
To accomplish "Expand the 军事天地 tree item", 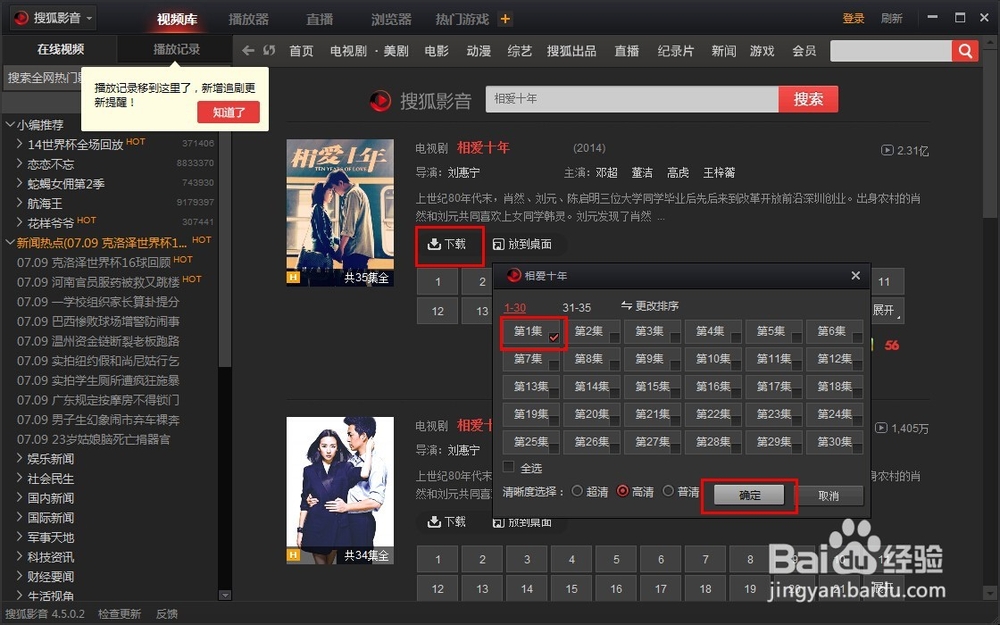I will [20, 537].
